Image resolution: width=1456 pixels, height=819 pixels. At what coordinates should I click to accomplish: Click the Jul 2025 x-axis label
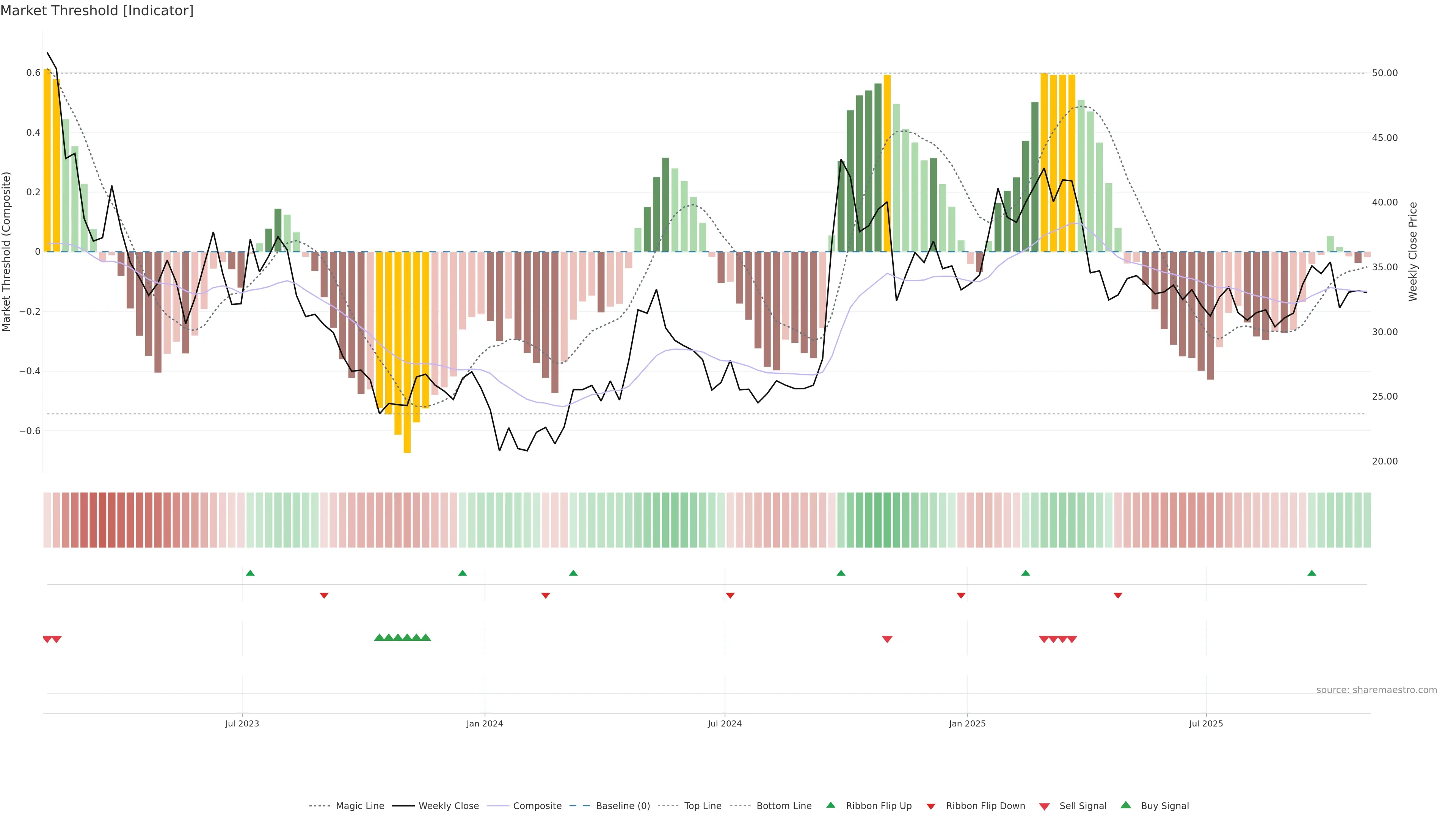click(1206, 723)
